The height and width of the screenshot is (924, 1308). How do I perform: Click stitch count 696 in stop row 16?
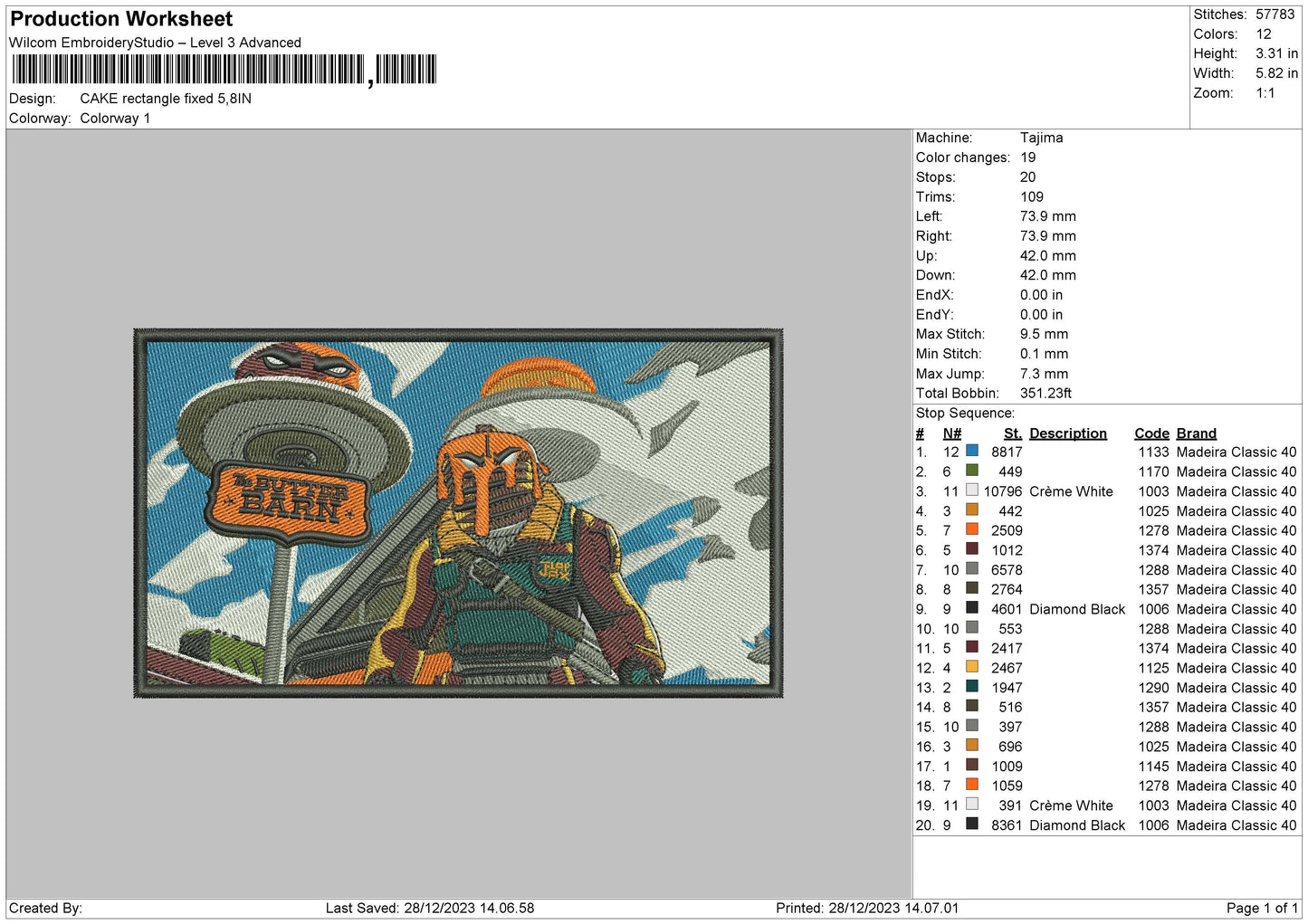[x=1010, y=748]
